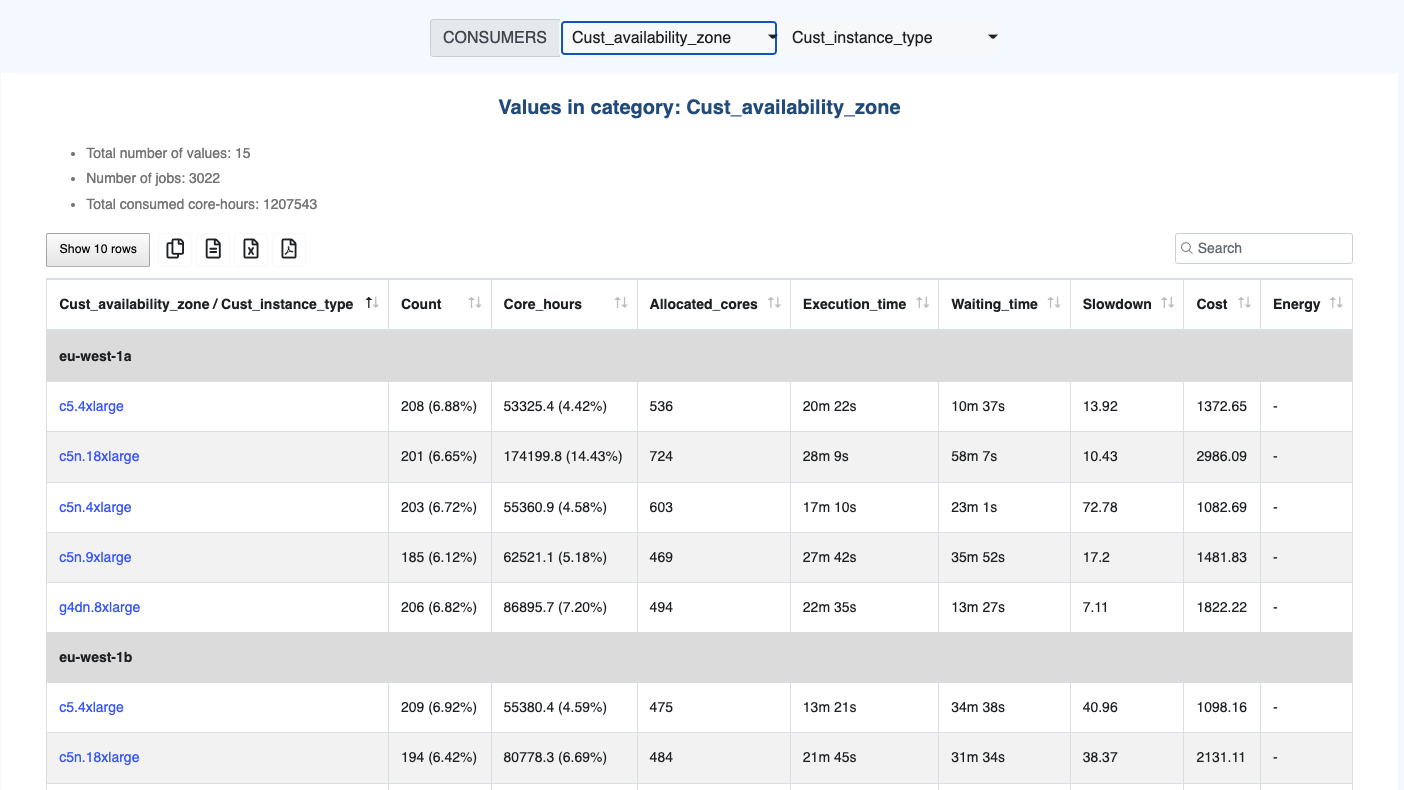
Task: Open the g4dn.8xlarge instance link
Action: (99, 607)
